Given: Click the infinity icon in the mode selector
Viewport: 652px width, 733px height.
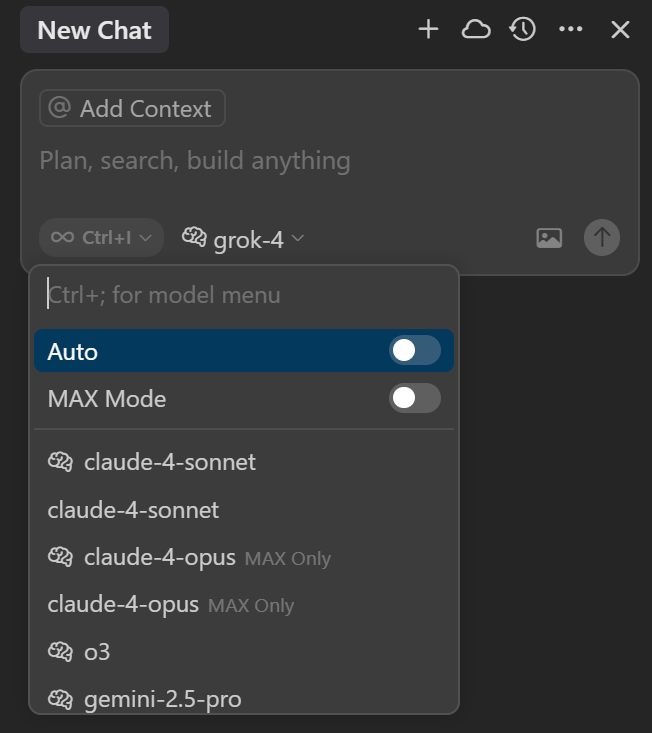Looking at the screenshot, I should (x=63, y=237).
